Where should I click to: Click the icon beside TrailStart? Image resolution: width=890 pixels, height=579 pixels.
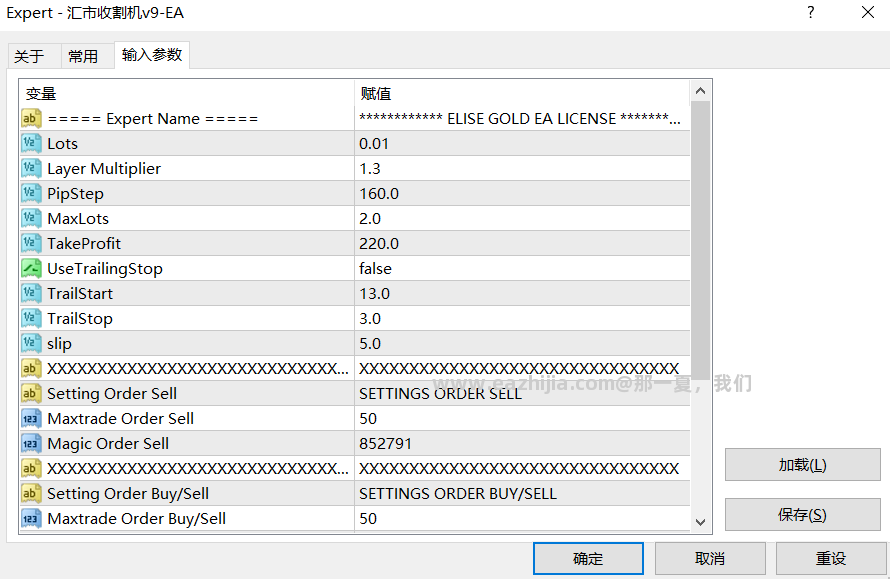click(x=31, y=293)
